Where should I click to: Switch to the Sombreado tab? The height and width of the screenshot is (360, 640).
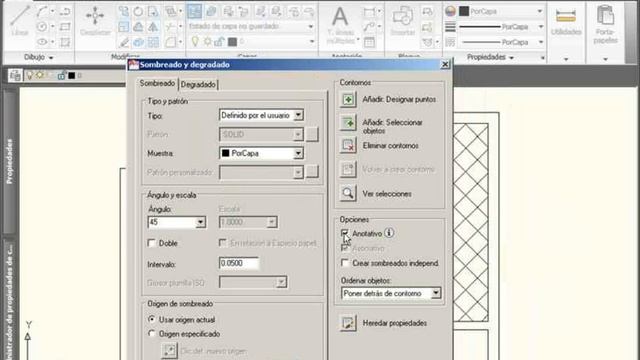tap(158, 83)
